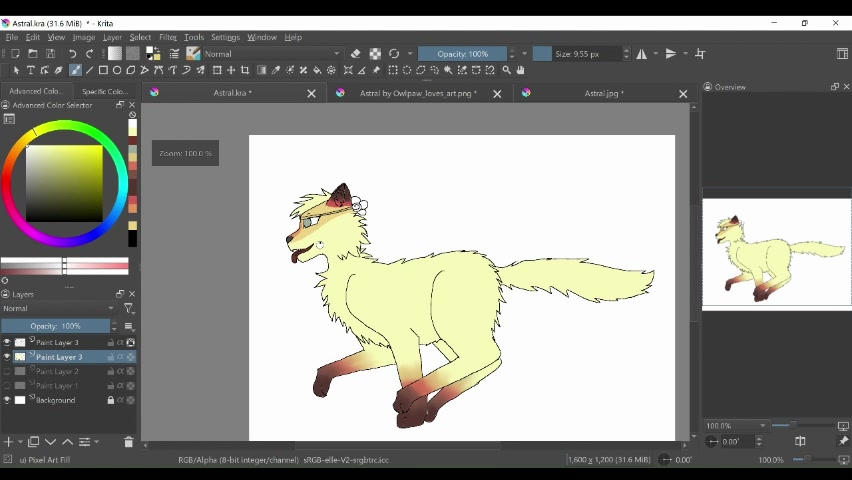Toggle vertical mirror tool
This screenshot has height=480, width=852.
pos(671,53)
